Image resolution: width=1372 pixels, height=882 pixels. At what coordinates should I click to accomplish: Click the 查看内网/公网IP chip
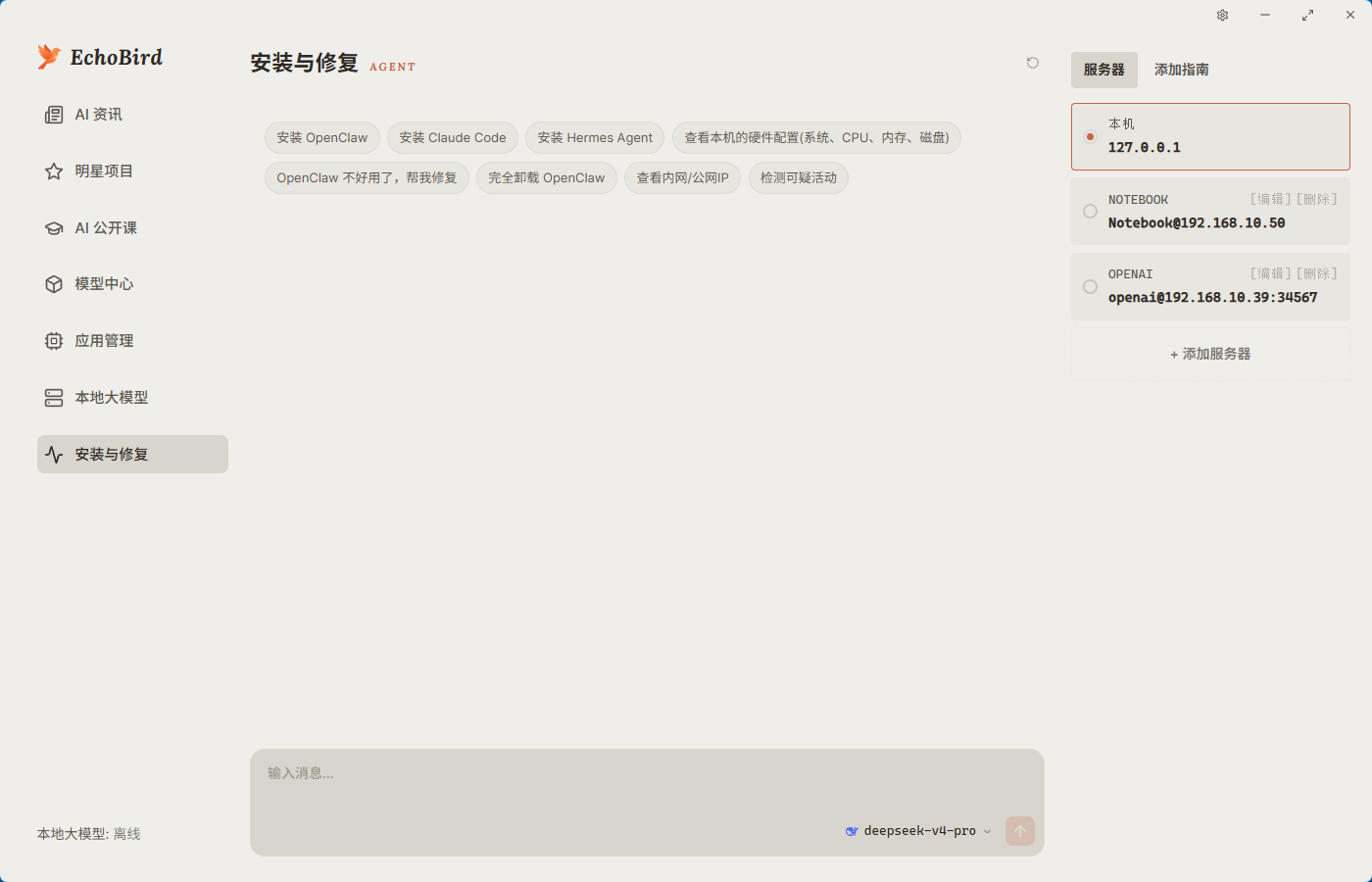click(683, 178)
